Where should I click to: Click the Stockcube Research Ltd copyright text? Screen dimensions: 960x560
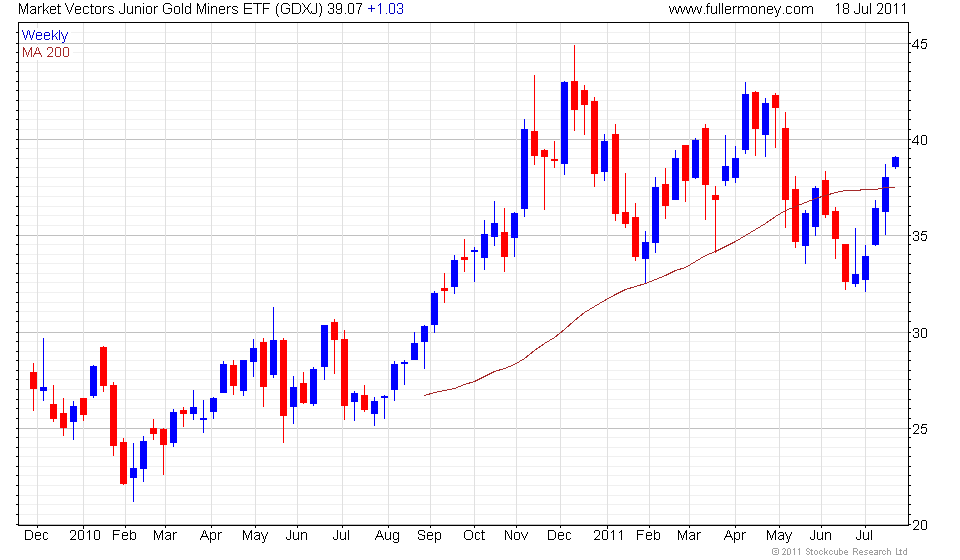pos(839,552)
